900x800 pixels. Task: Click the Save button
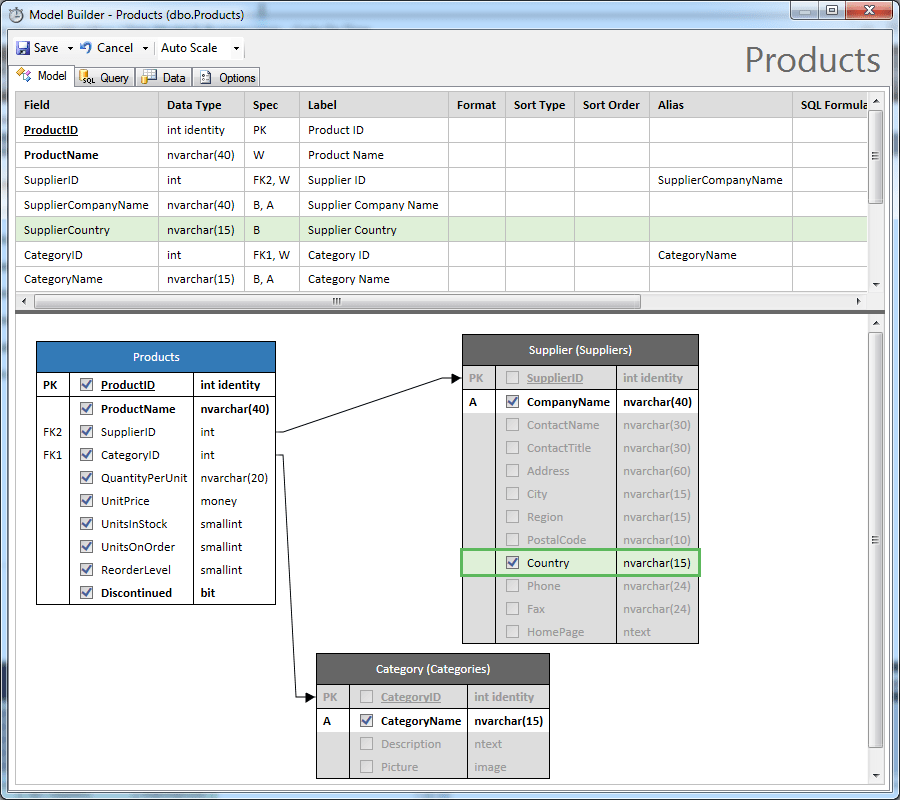(x=38, y=48)
